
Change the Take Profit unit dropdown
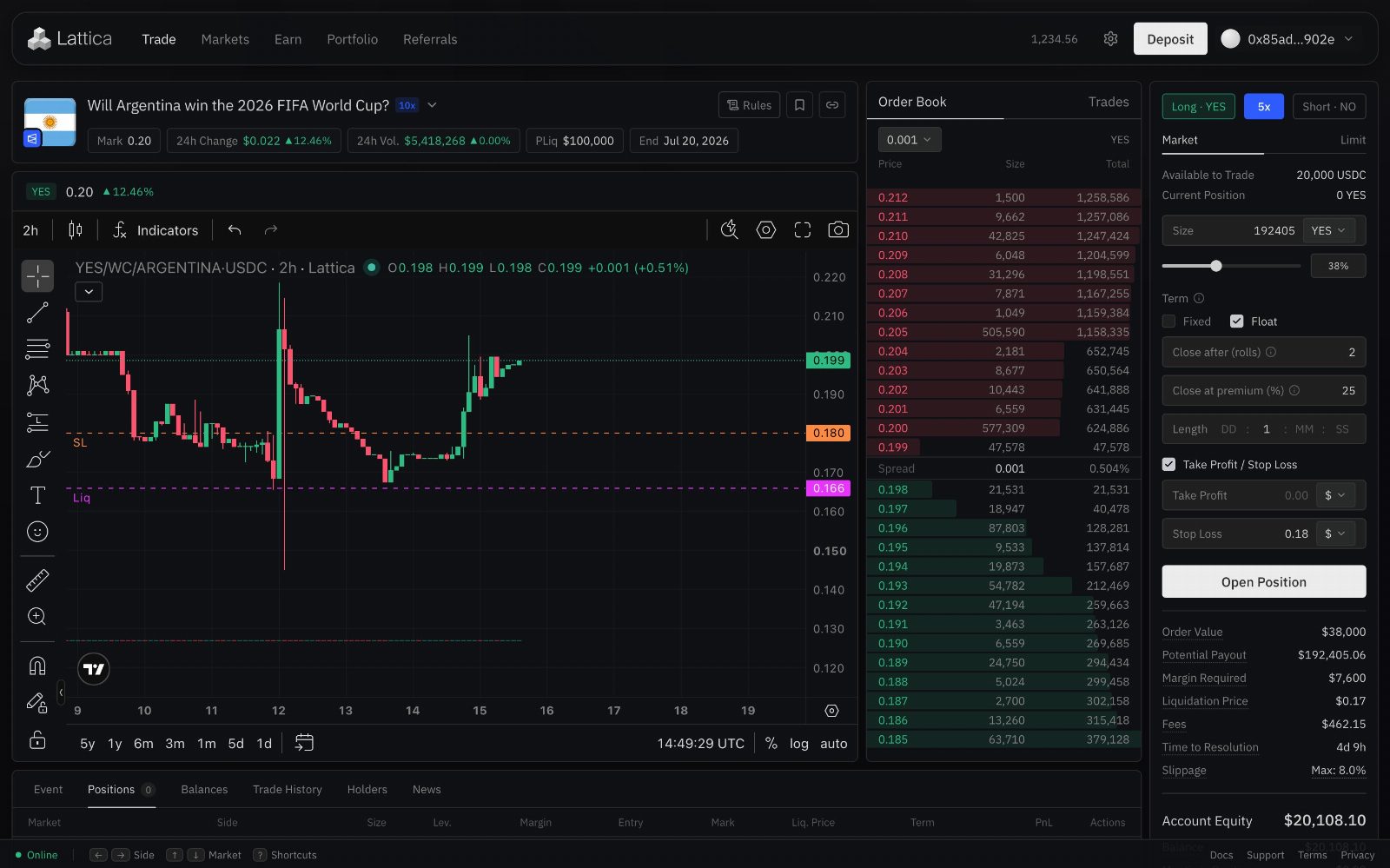click(x=1335, y=495)
